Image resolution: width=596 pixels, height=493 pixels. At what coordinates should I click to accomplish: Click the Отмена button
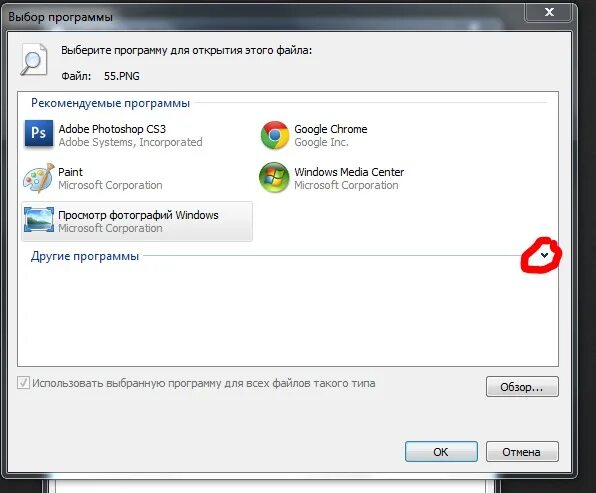(522, 452)
